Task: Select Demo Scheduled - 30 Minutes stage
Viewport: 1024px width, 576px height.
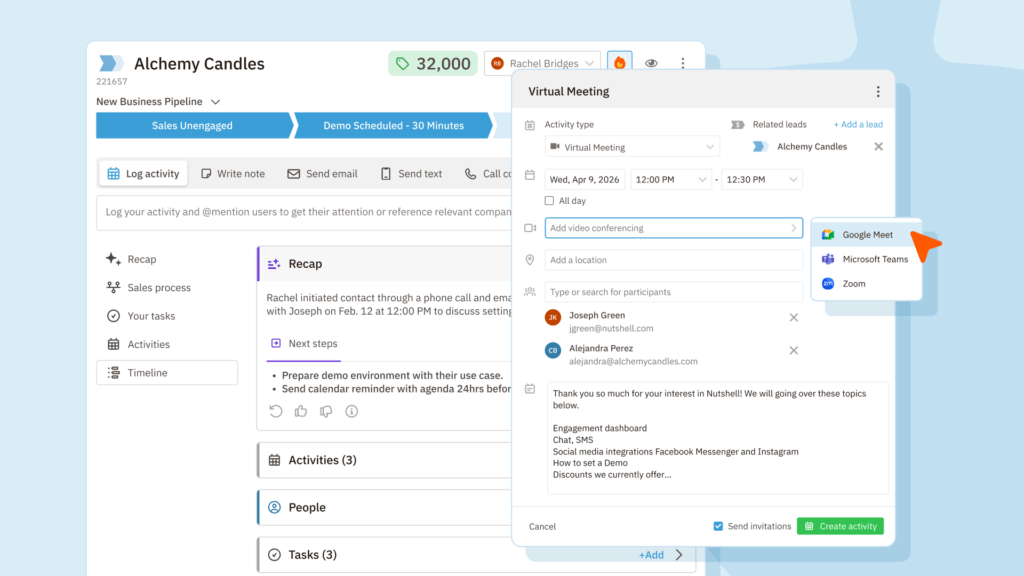Action: pyautogui.click(x=393, y=125)
